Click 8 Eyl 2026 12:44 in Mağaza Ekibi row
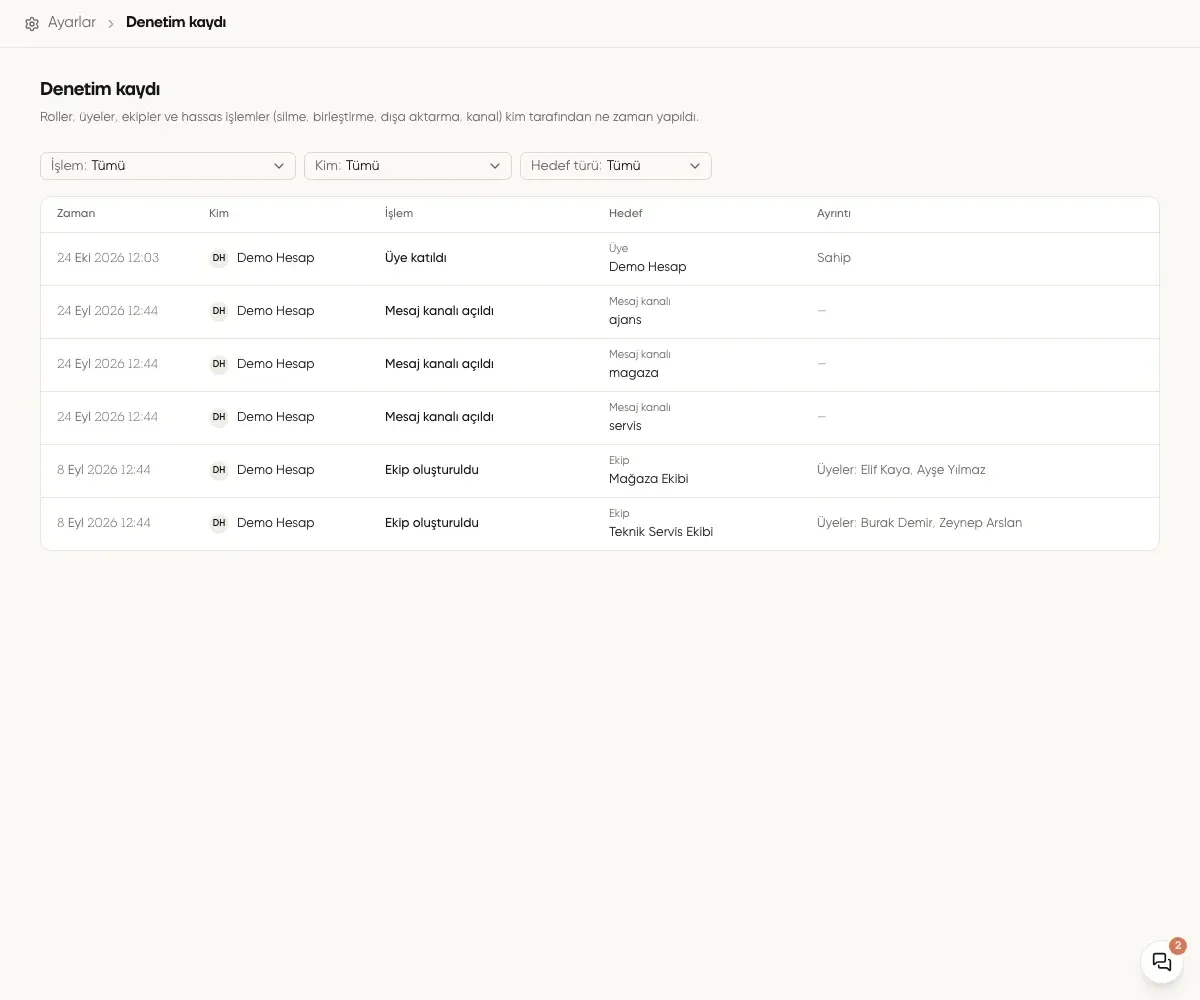This screenshot has height=1000, width=1200. pyautogui.click(x=104, y=470)
